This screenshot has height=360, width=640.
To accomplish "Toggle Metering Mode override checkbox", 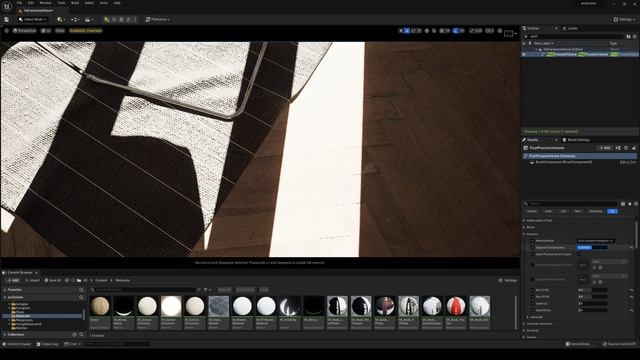I will pos(532,241).
